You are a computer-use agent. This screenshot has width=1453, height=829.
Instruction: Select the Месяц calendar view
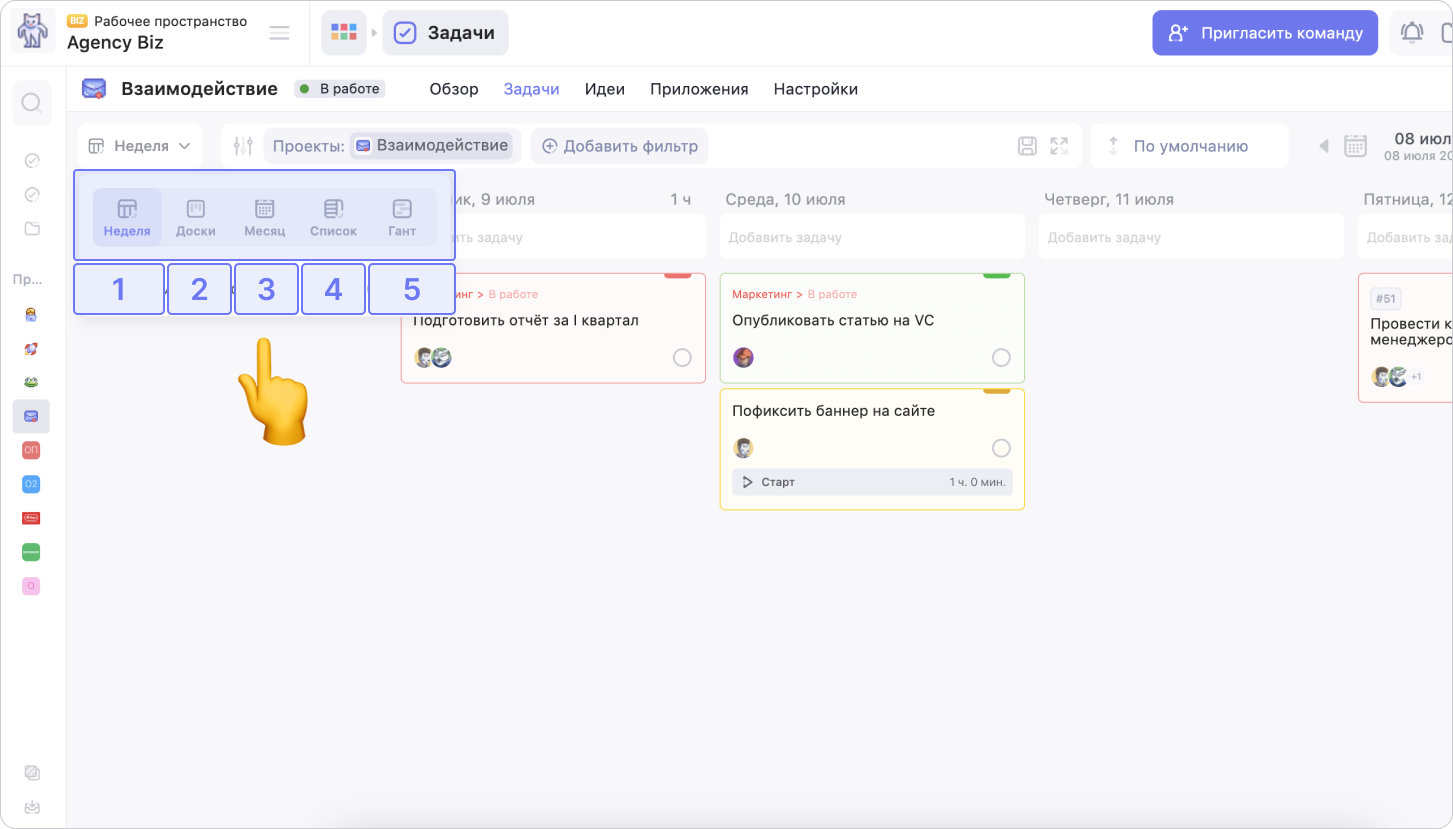click(x=265, y=218)
